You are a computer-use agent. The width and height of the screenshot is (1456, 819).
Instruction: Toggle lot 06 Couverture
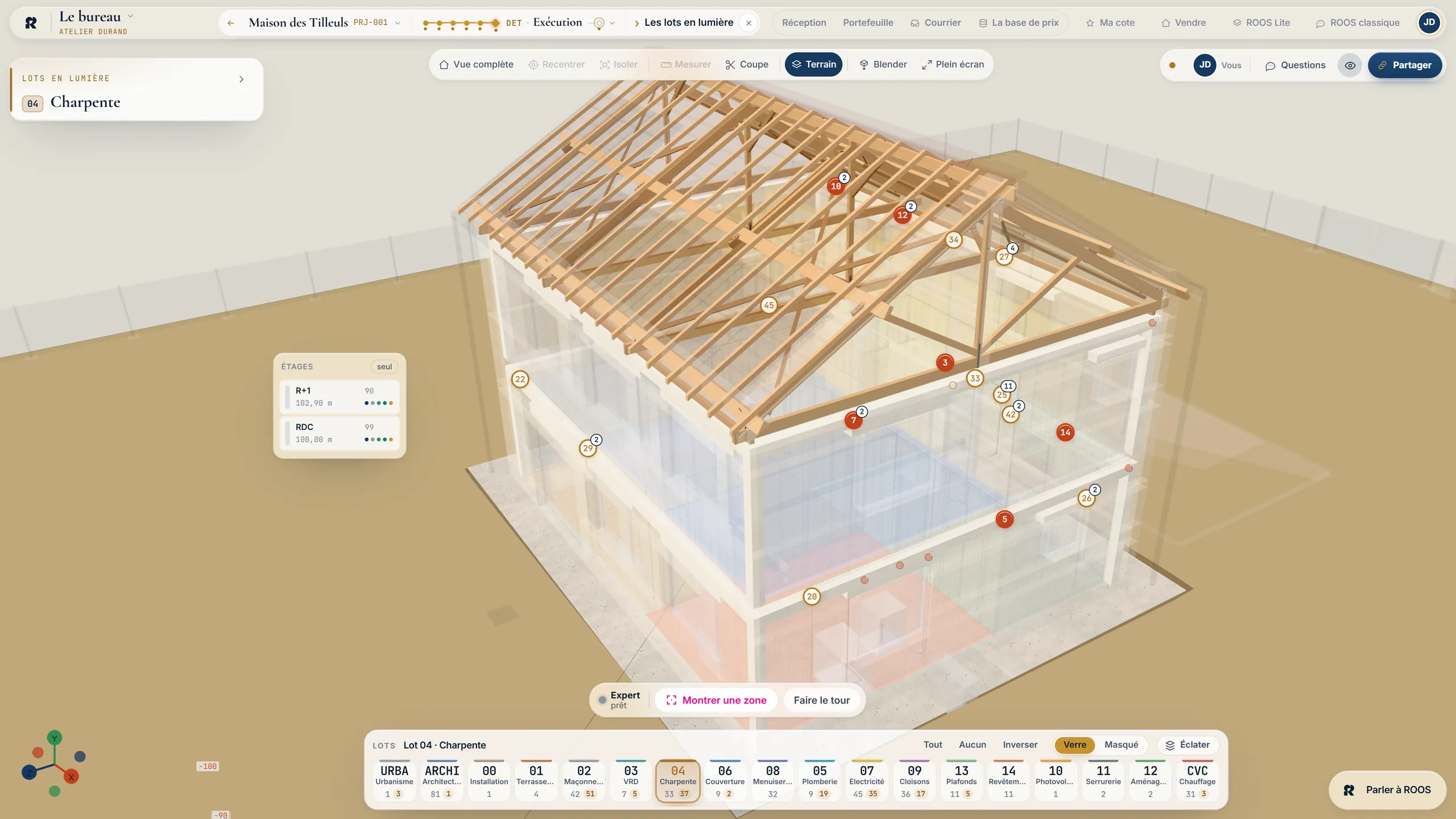725,780
